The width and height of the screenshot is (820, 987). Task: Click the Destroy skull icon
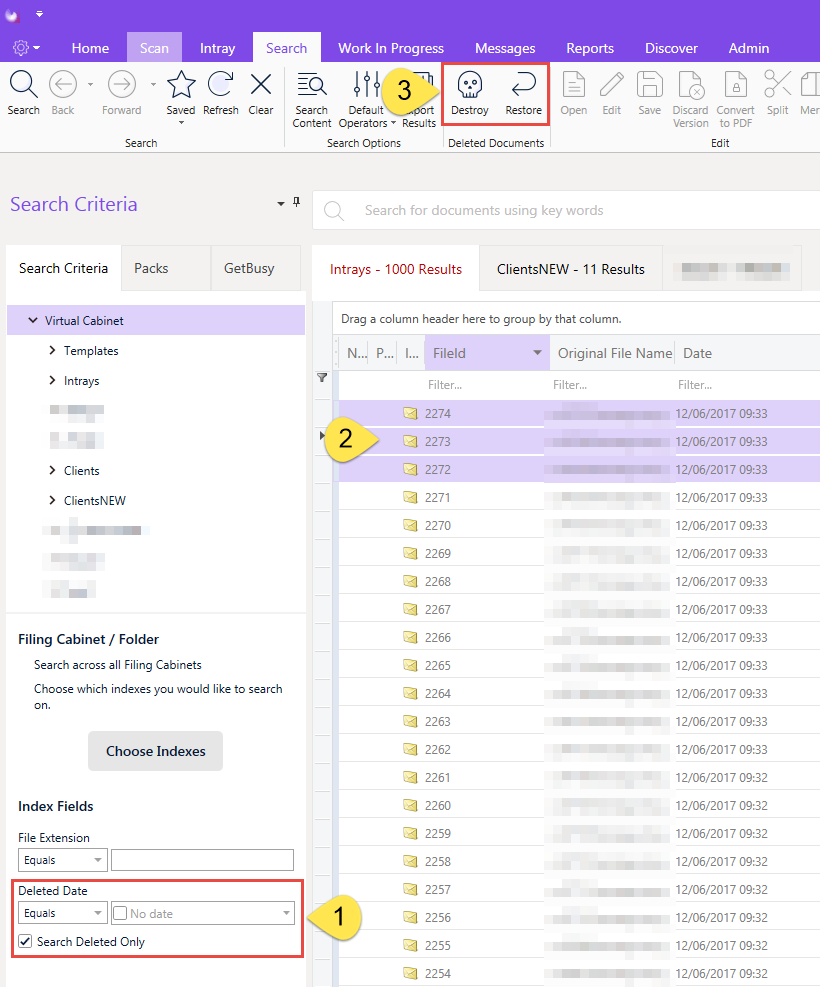(469, 85)
